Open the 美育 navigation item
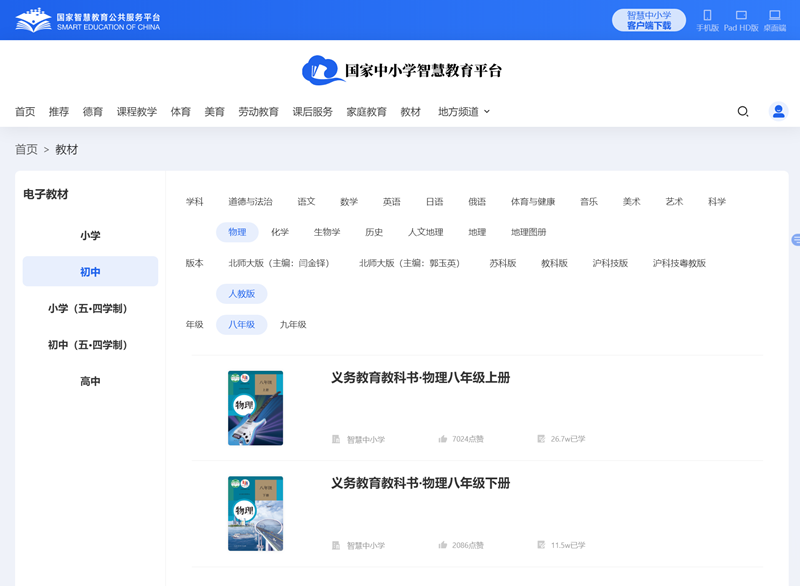800x586 pixels. point(214,112)
